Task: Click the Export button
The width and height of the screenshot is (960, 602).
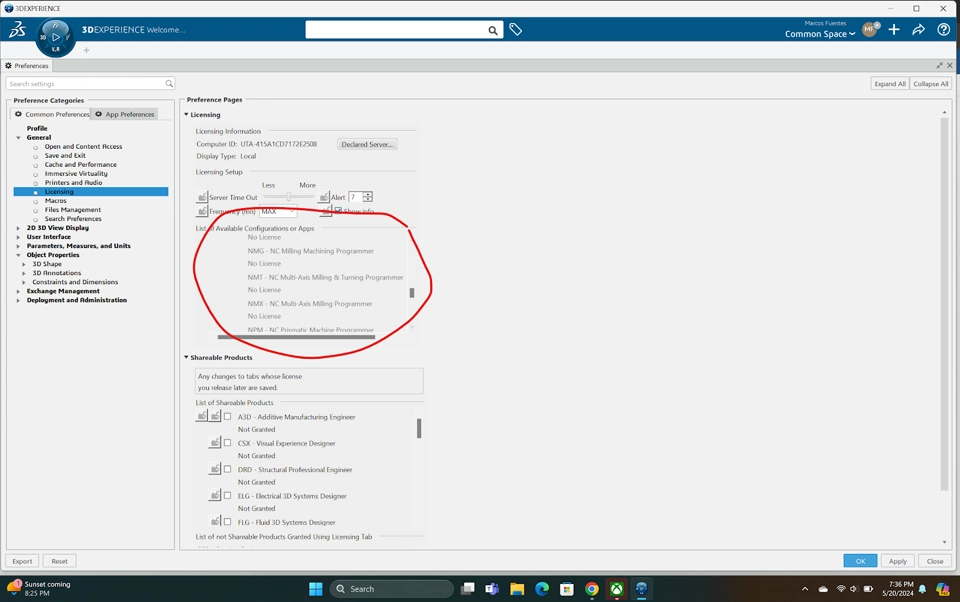Action: (x=22, y=561)
